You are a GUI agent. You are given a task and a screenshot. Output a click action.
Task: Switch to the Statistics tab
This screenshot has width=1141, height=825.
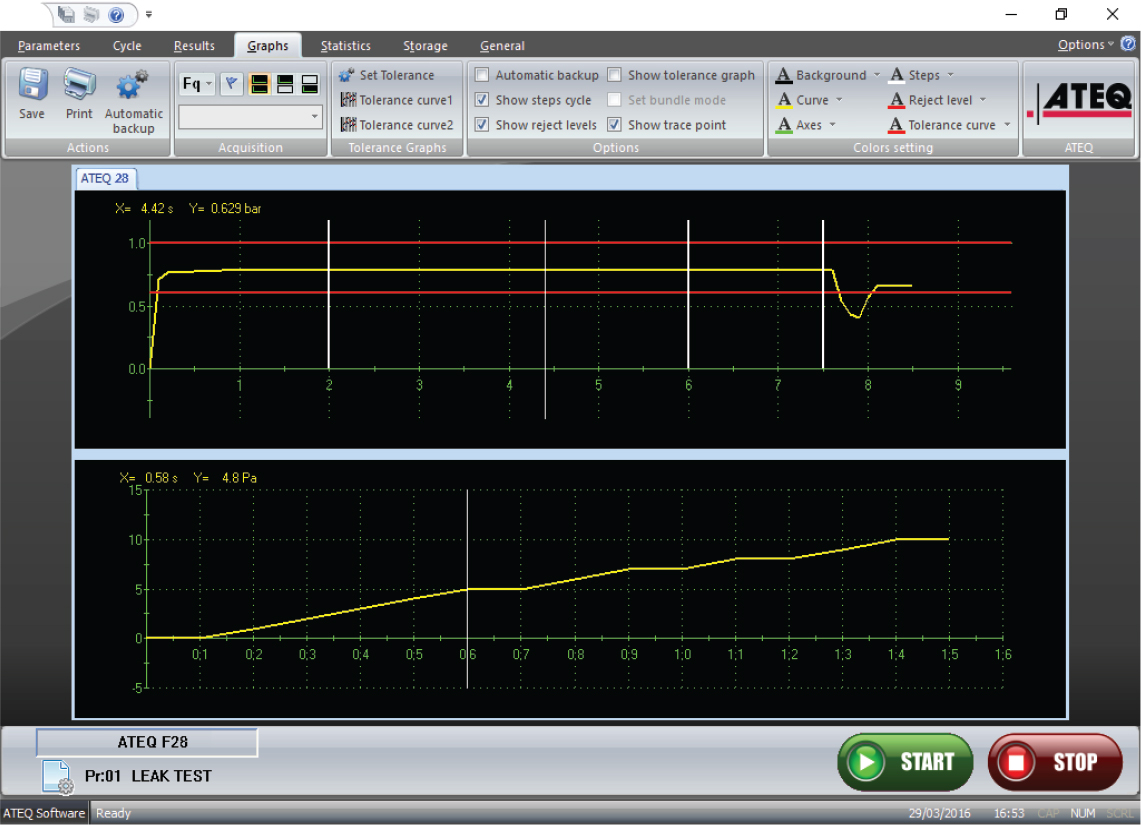346,46
